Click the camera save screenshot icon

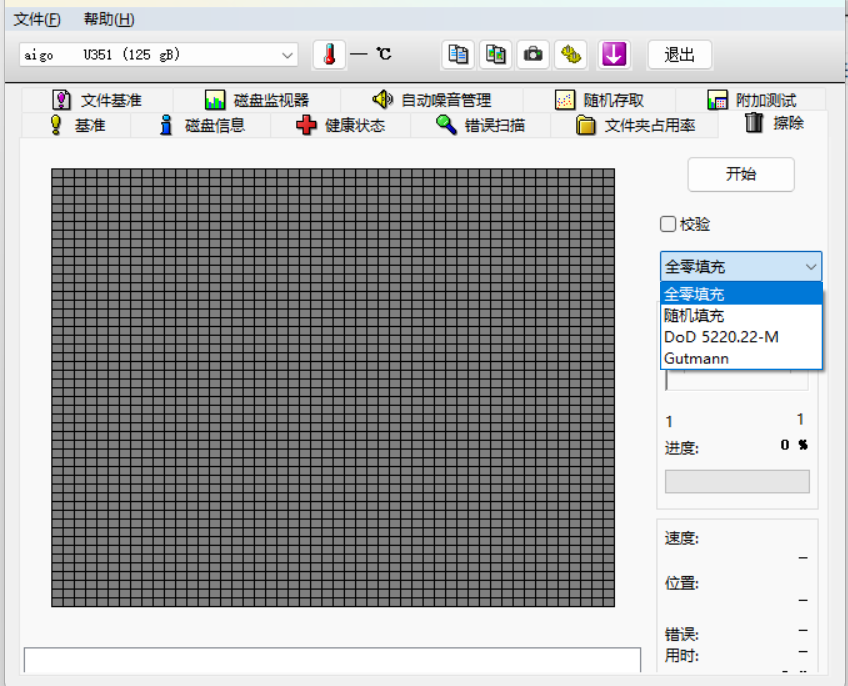pos(533,55)
